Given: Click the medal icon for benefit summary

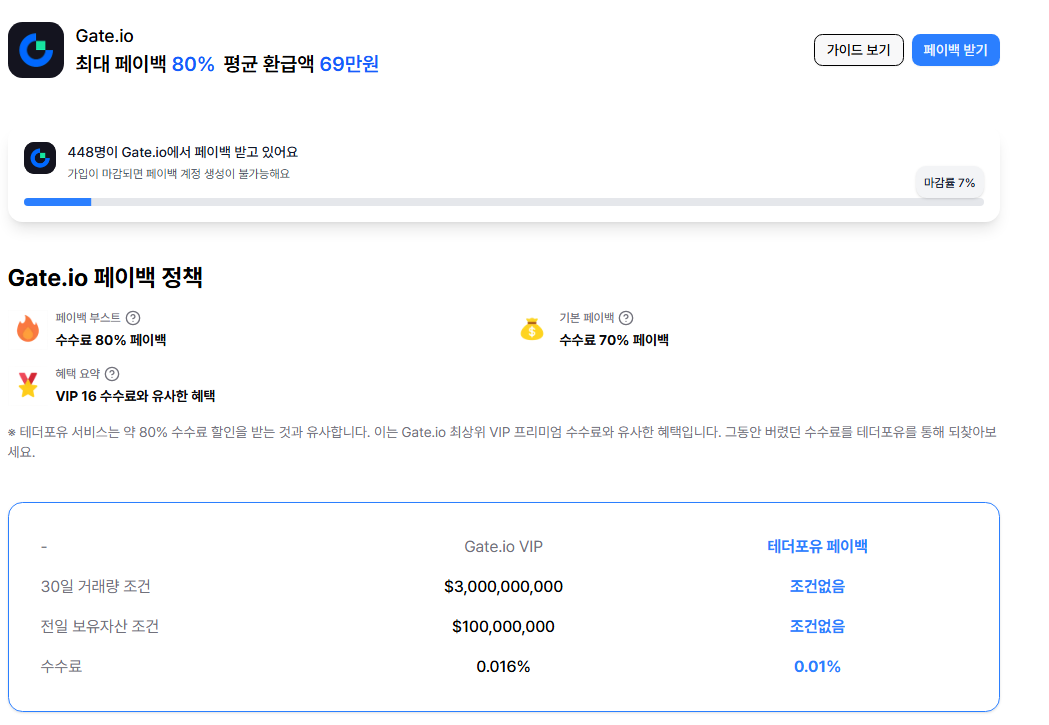Looking at the screenshot, I should (x=28, y=385).
